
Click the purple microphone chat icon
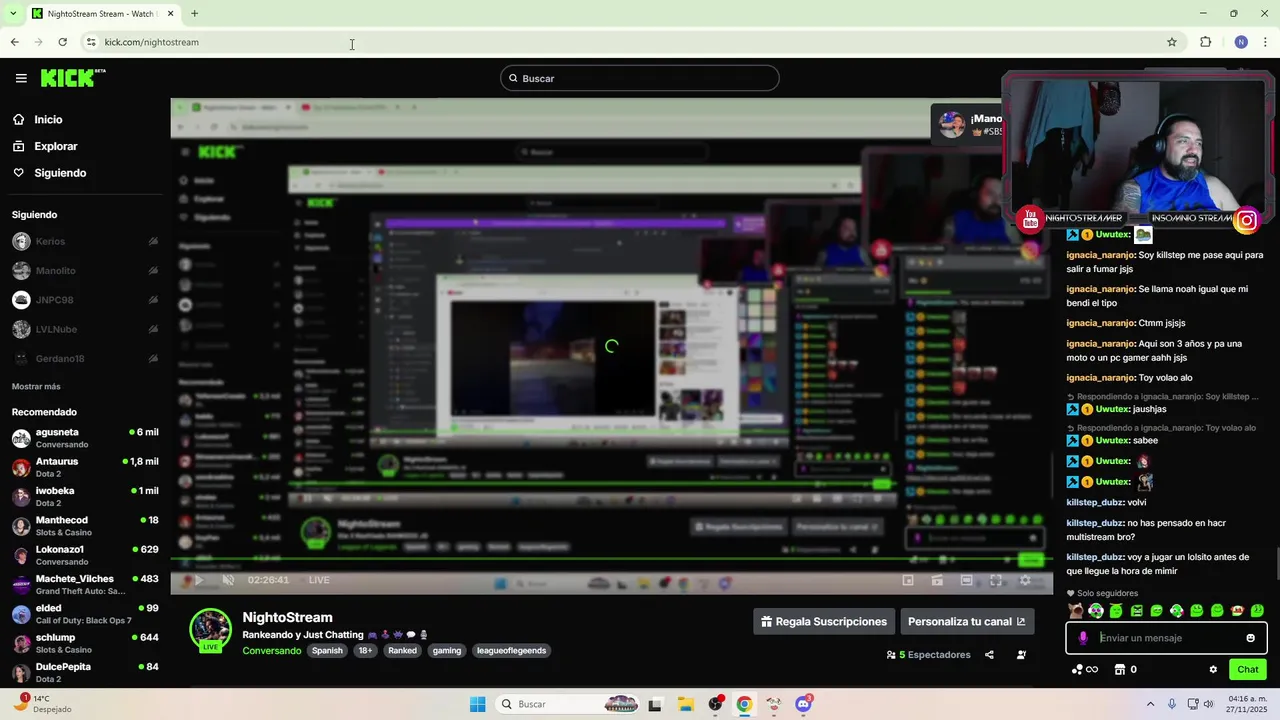click(x=1083, y=638)
